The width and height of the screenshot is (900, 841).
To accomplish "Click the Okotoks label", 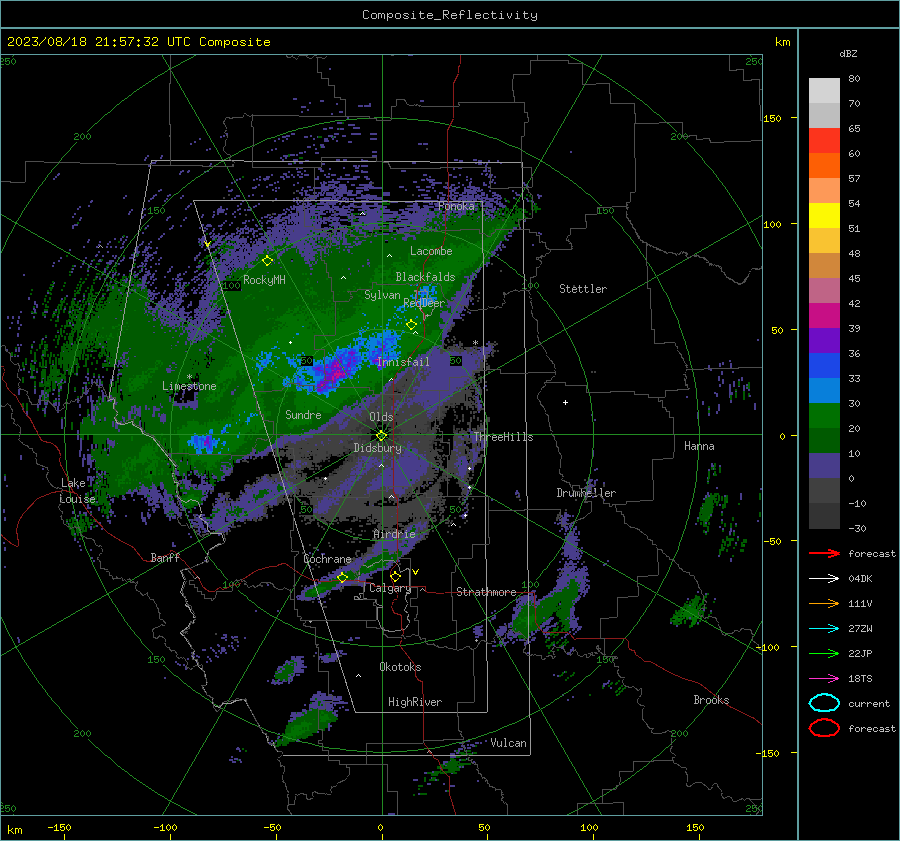I will click(400, 667).
